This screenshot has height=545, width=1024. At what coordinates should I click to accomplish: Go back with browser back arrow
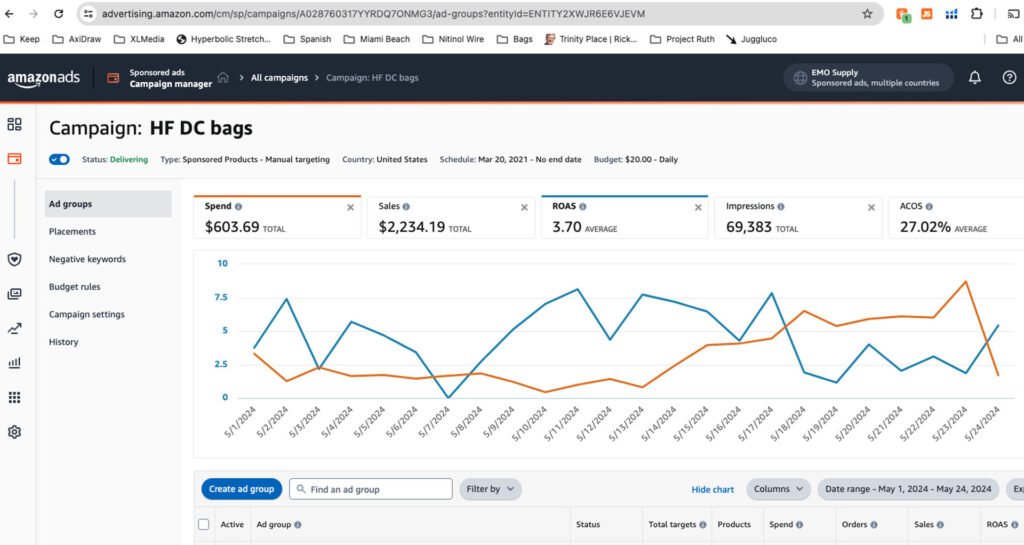click(9, 14)
